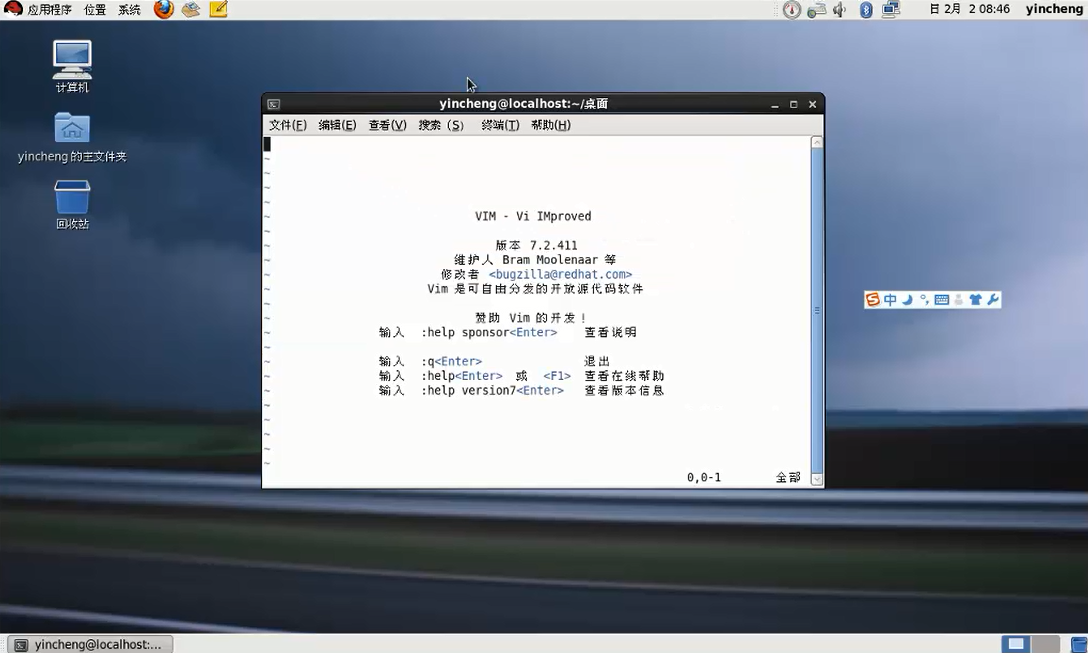The width and height of the screenshot is (1088, 653).
Task: Open the volume speaker icon
Action: click(840, 9)
